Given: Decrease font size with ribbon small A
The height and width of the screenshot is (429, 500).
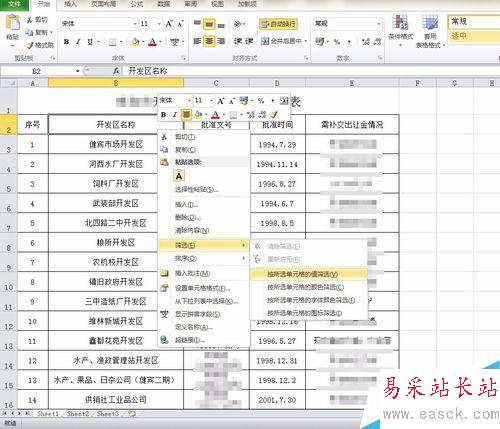Looking at the screenshot, I should click(x=180, y=24).
